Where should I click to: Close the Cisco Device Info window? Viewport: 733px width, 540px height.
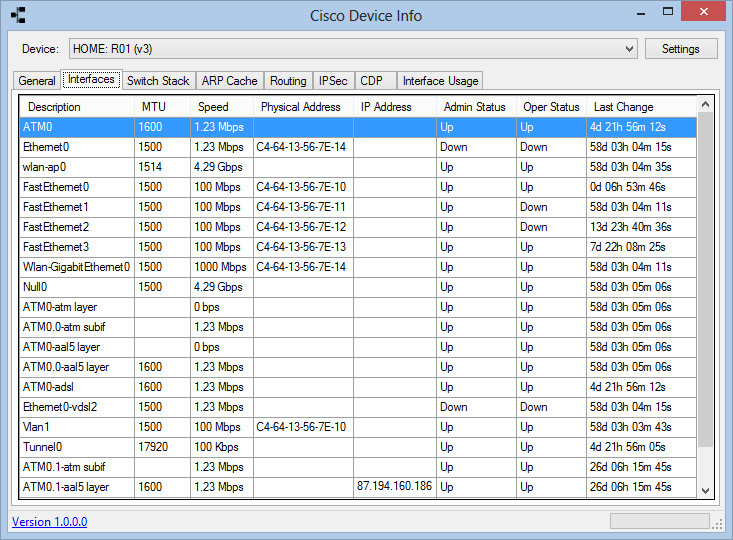coord(704,12)
